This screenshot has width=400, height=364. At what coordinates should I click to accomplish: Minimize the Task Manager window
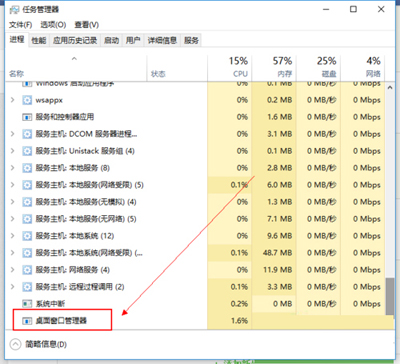click(x=326, y=9)
